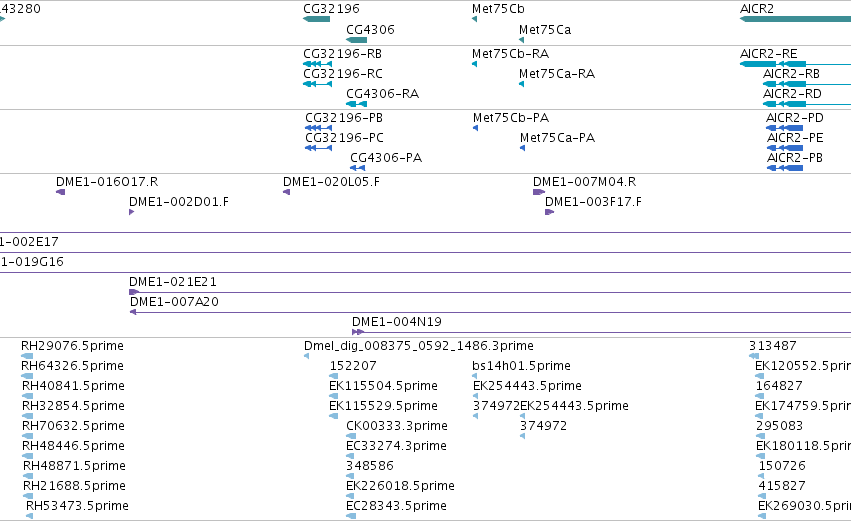The width and height of the screenshot is (851, 521).
Task: Select Dmel_dig_008375_0592_1486.3prime feature
Action: [419, 346]
